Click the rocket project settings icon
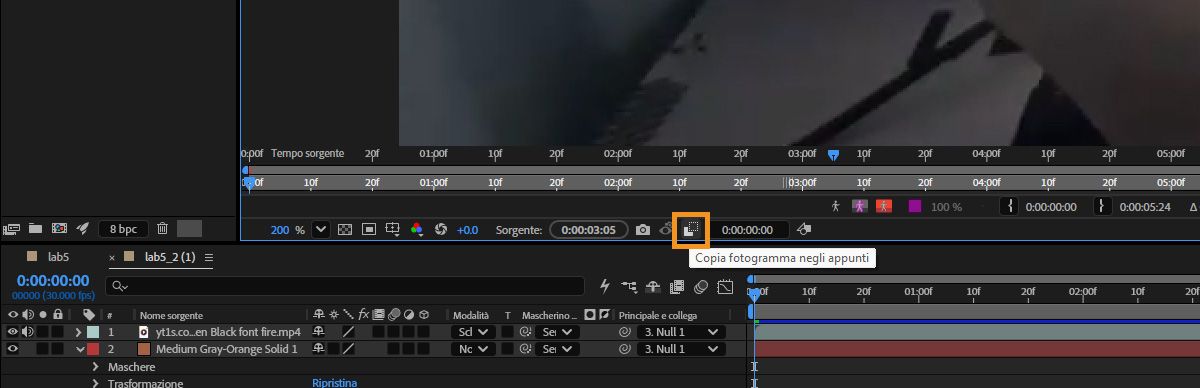Screen dimensions: 1200x388 point(83,229)
